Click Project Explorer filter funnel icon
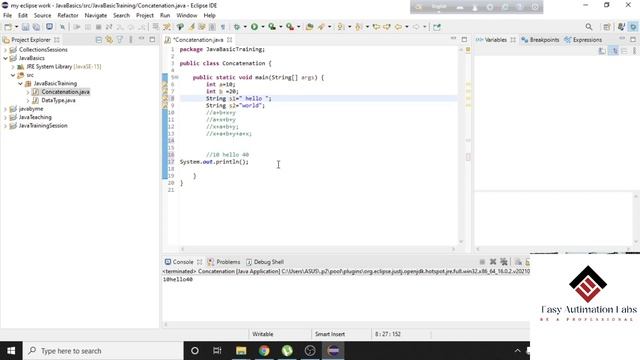The height and width of the screenshot is (360, 640). coord(120,40)
